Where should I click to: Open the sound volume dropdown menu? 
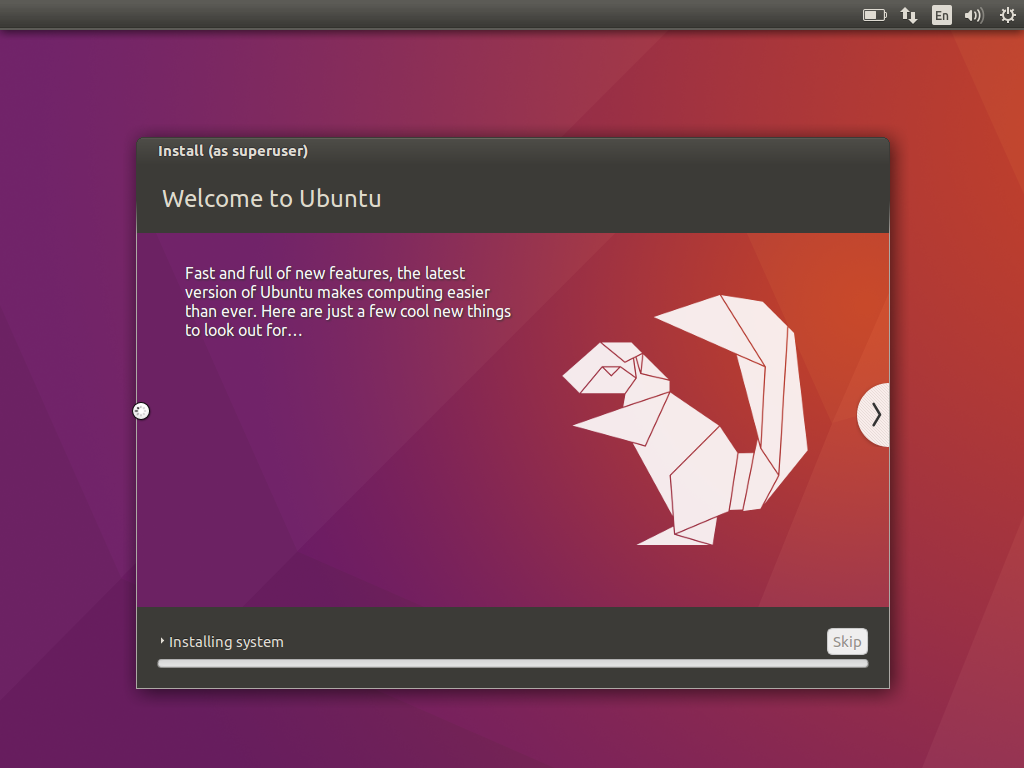coord(974,15)
